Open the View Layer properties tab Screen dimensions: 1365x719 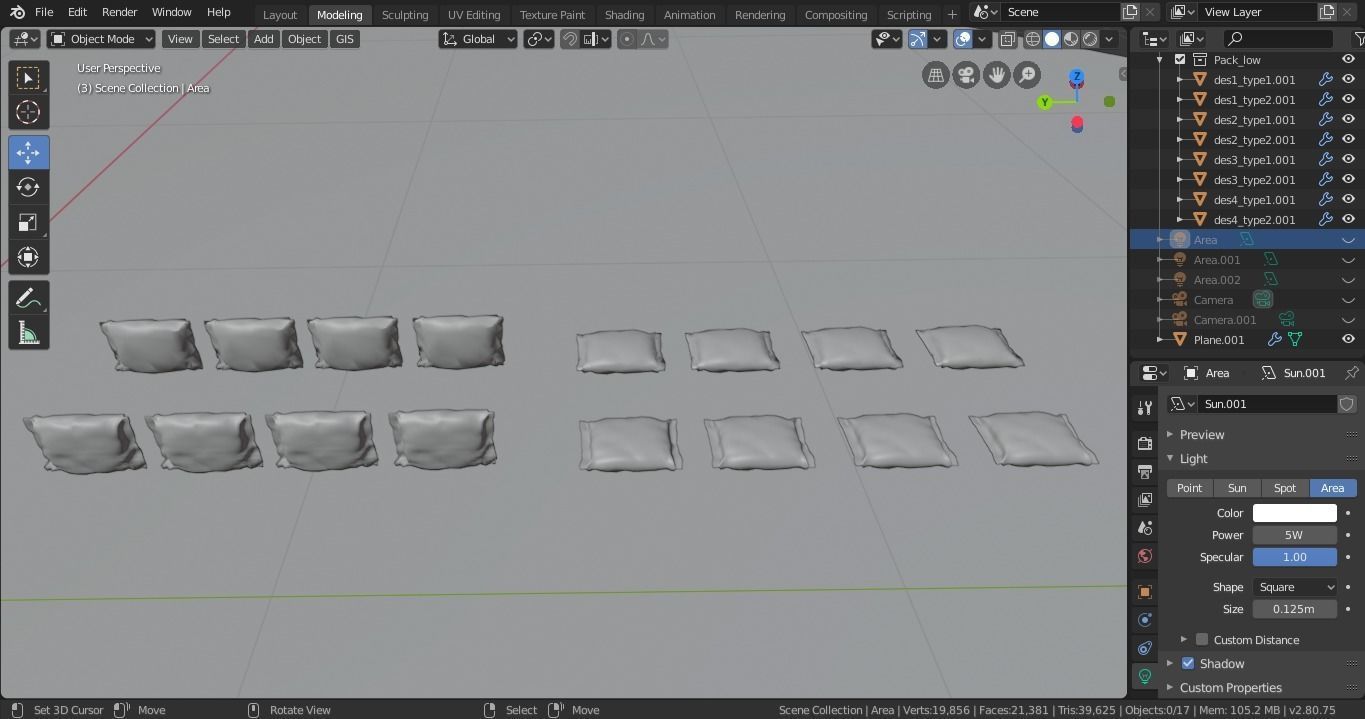click(1145, 499)
